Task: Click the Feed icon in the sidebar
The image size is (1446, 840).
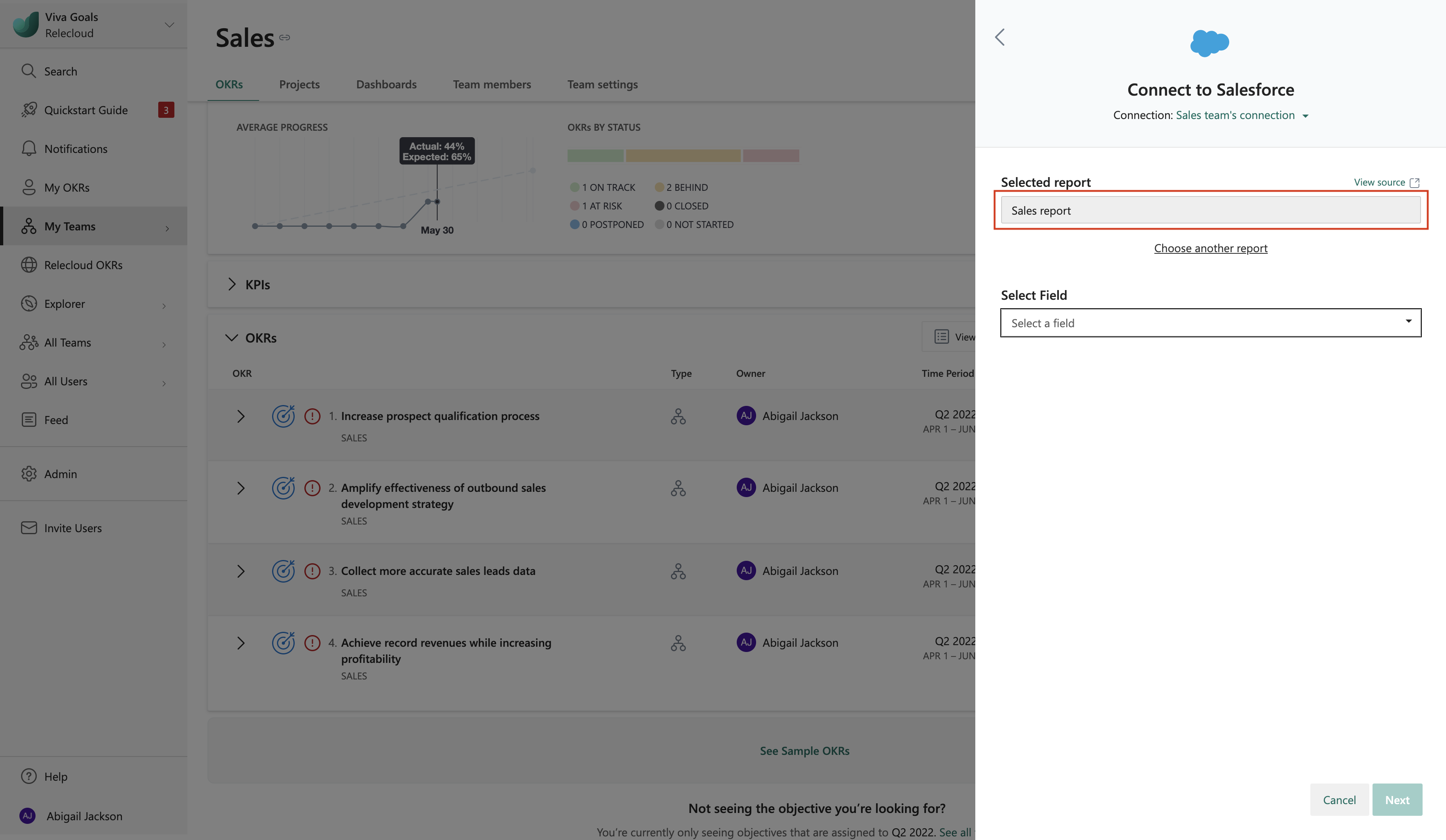Action: [x=29, y=420]
